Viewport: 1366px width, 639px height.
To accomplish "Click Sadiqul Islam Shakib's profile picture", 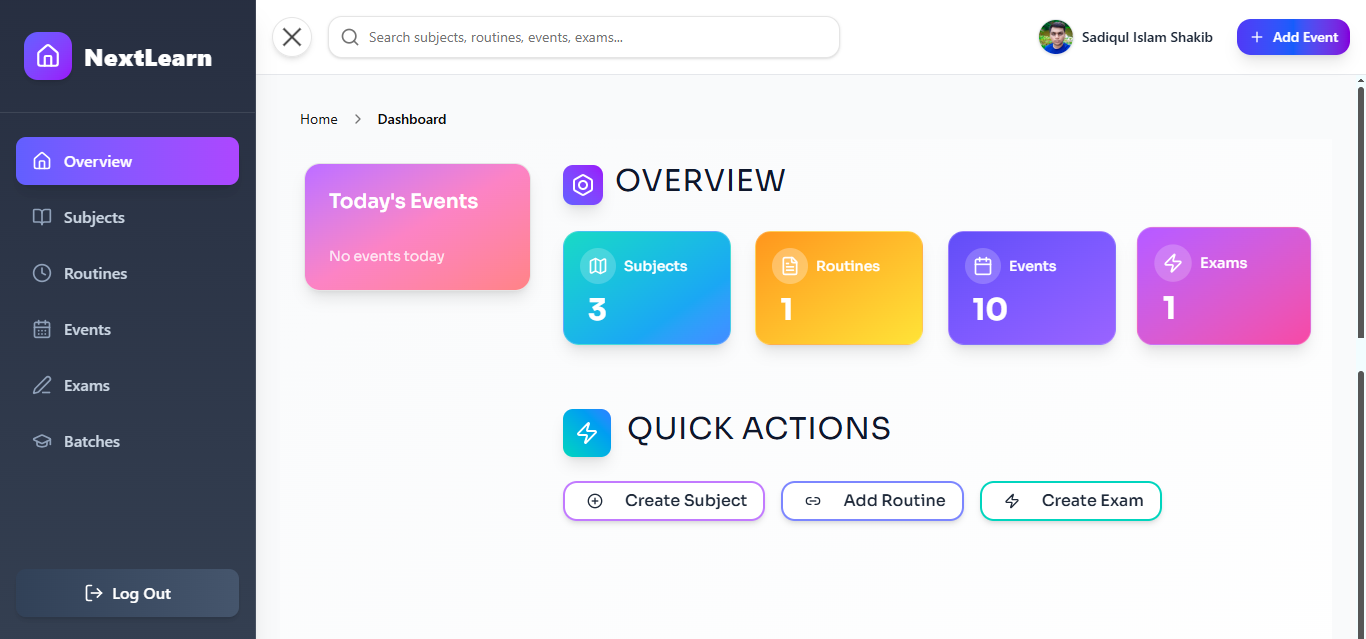I will (x=1055, y=37).
